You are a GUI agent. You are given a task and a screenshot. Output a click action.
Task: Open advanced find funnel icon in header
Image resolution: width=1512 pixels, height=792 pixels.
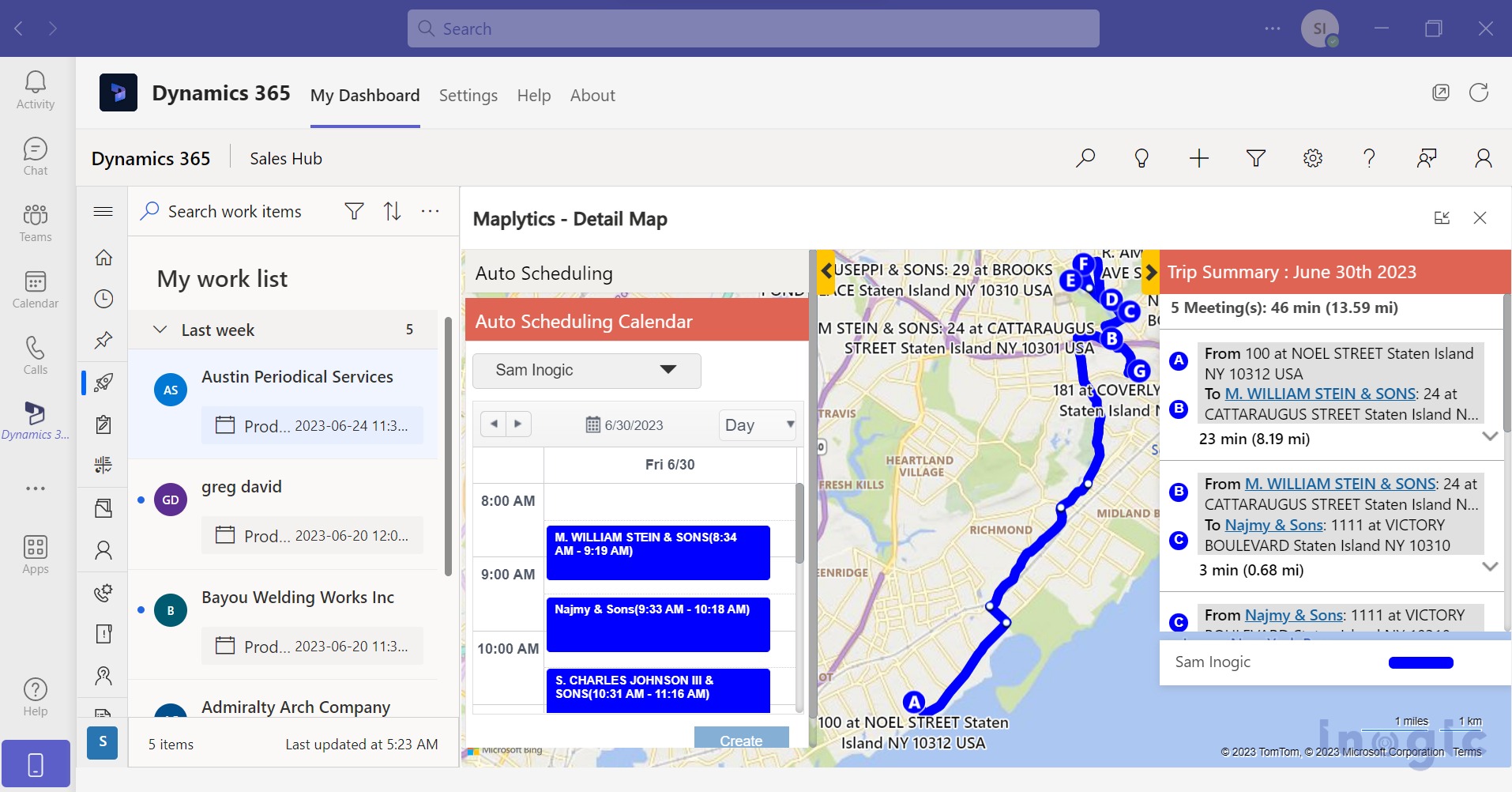click(x=1256, y=158)
